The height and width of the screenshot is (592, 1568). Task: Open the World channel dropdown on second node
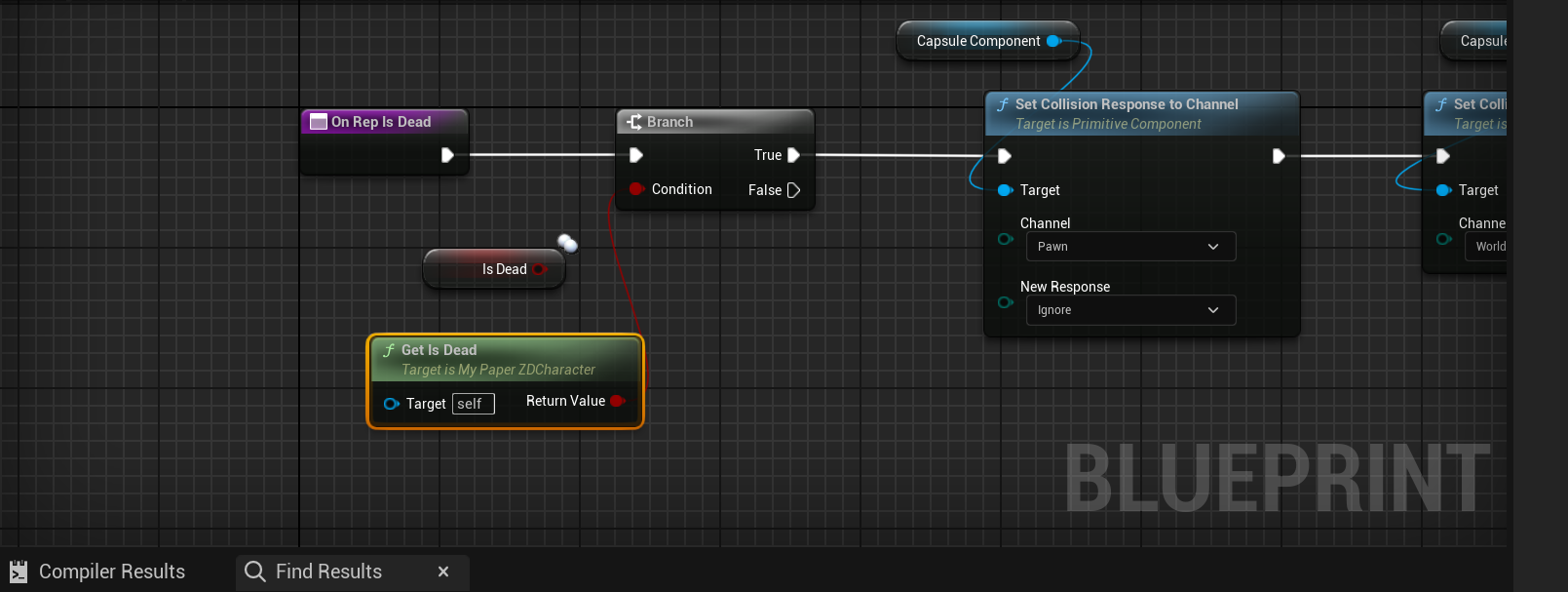click(1486, 247)
